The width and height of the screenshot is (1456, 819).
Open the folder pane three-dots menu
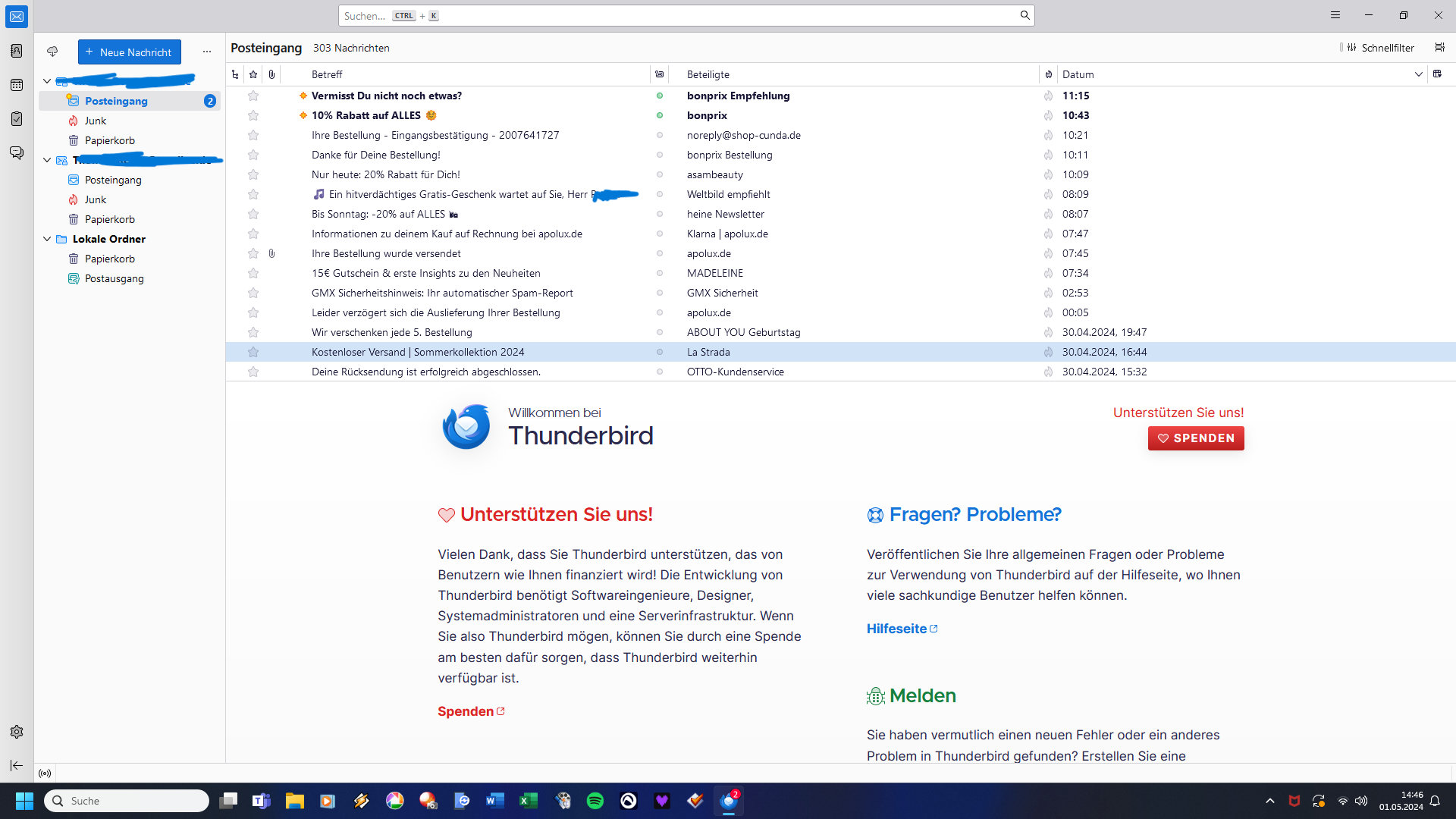pyautogui.click(x=206, y=52)
